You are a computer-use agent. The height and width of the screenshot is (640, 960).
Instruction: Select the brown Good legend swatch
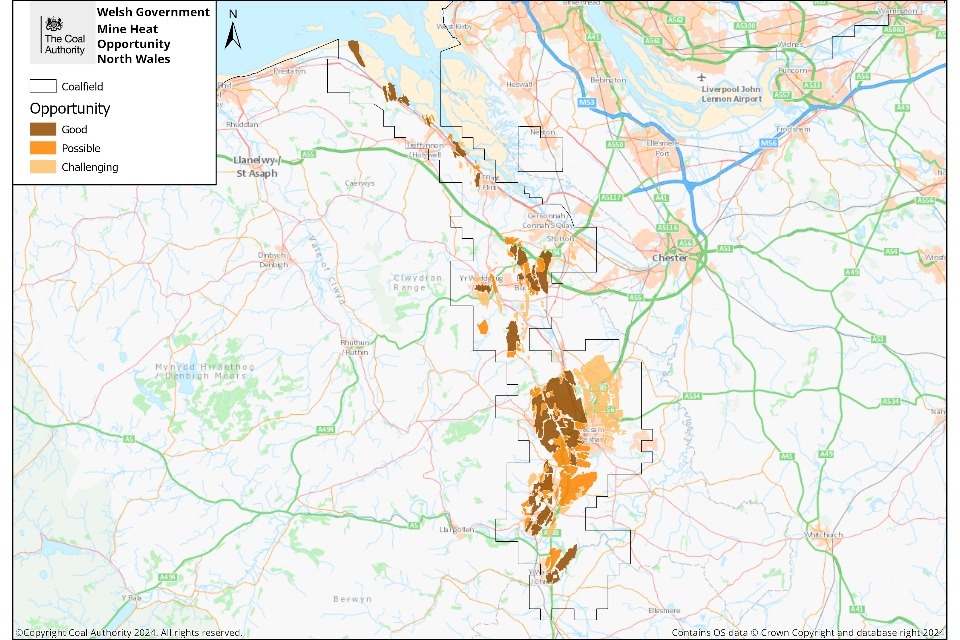click(x=44, y=129)
